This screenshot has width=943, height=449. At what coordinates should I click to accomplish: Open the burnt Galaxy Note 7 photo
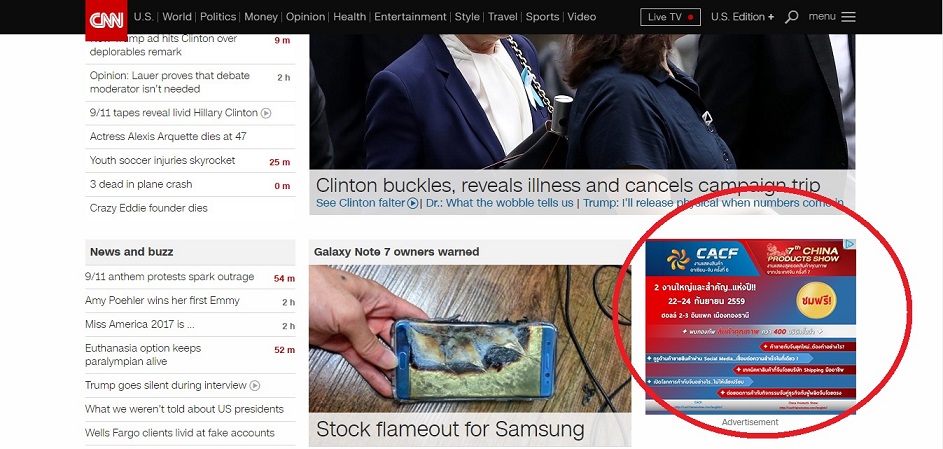470,339
